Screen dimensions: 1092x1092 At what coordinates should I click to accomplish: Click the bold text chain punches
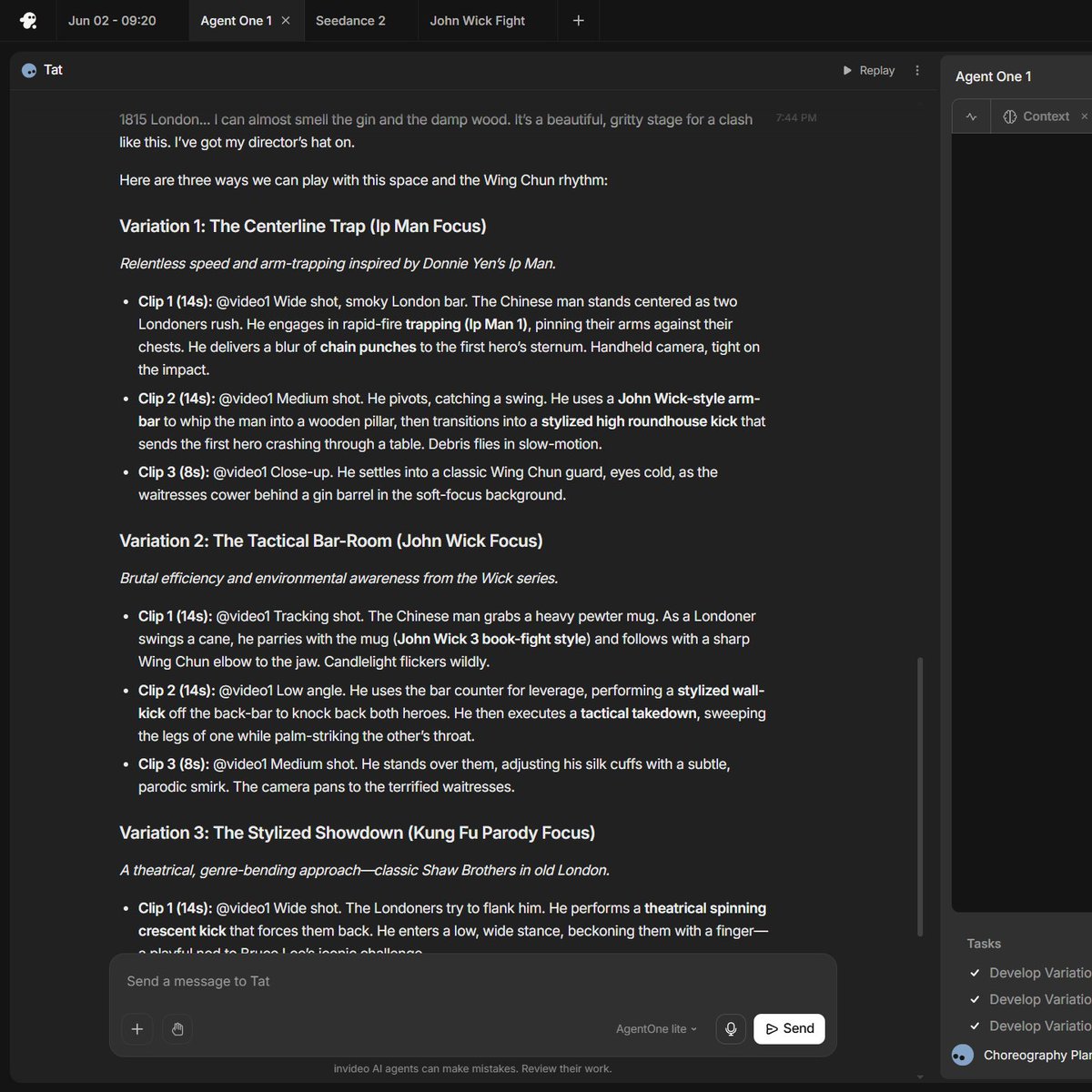[368, 347]
